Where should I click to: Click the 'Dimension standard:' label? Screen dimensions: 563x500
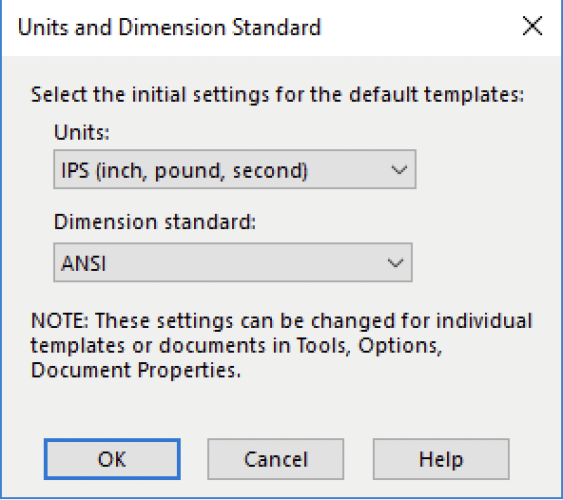(x=155, y=221)
